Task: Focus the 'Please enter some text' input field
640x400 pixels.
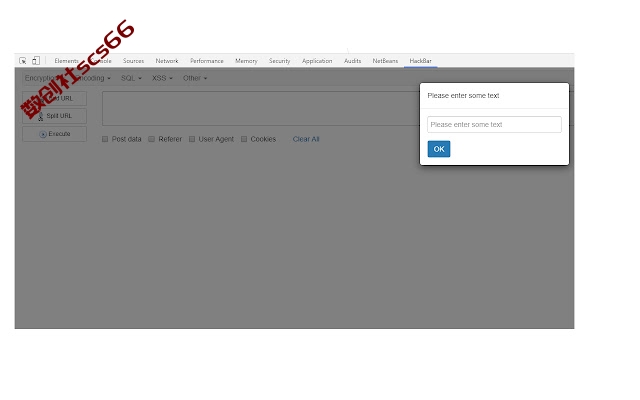Action: tap(494, 124)
